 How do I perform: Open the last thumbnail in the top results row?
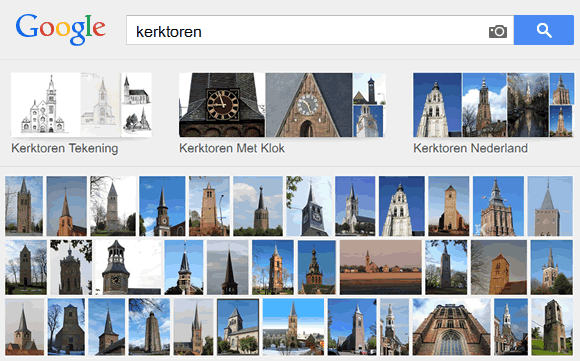550,206
